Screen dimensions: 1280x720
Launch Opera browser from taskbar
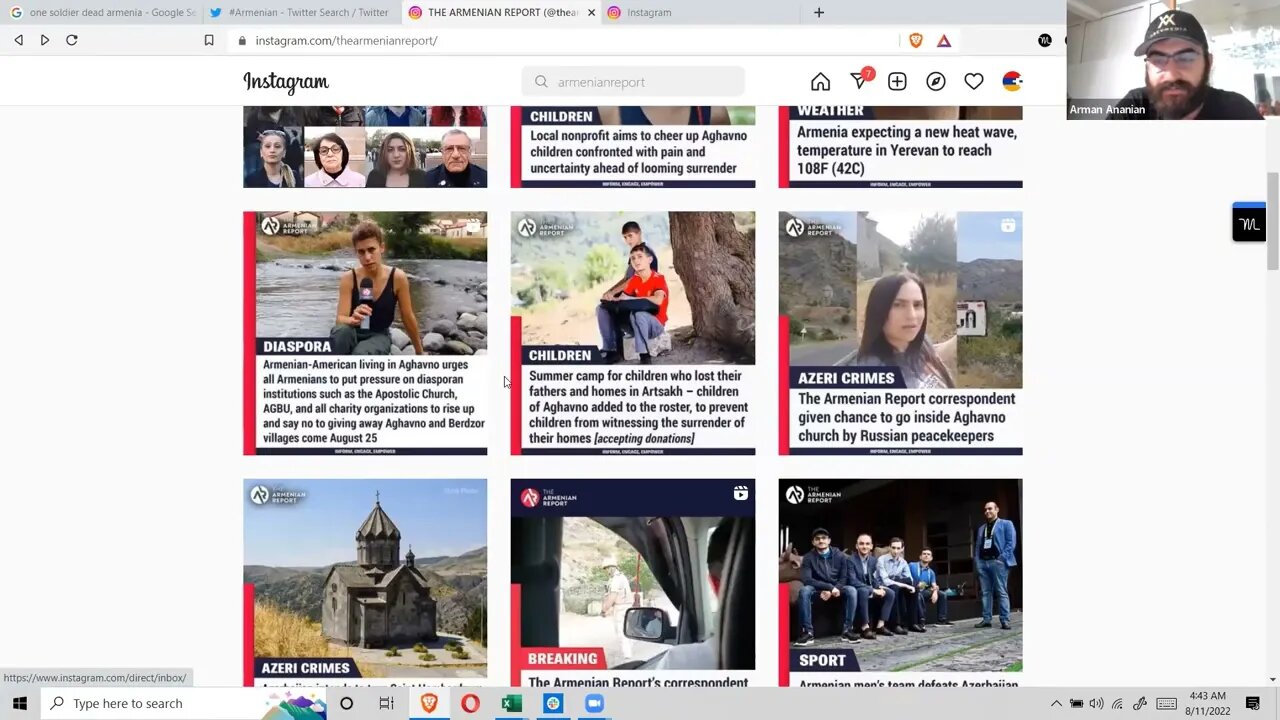[x=470, y=703]
